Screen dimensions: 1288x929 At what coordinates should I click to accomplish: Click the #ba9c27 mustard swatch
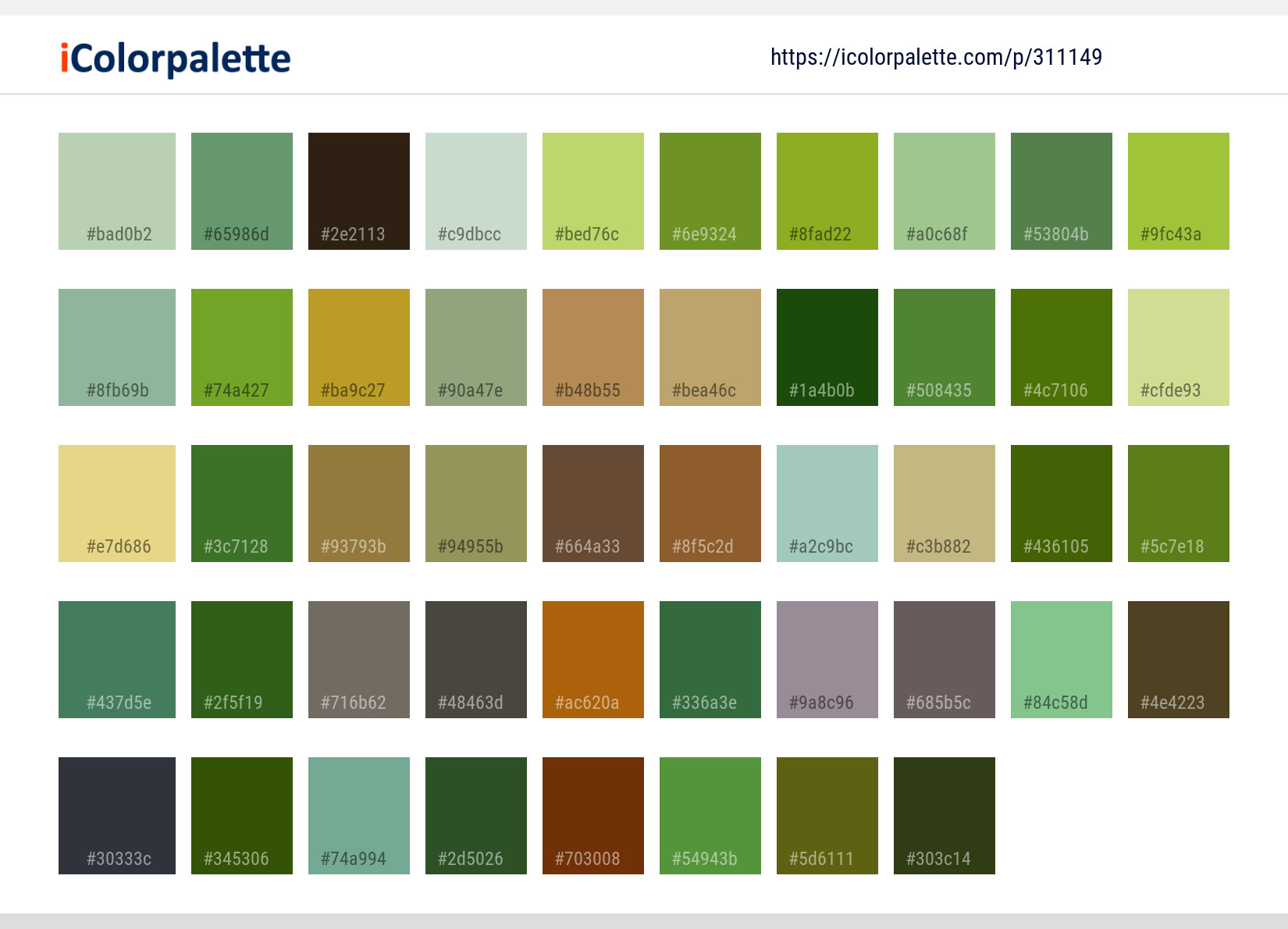tap(358, 347)
